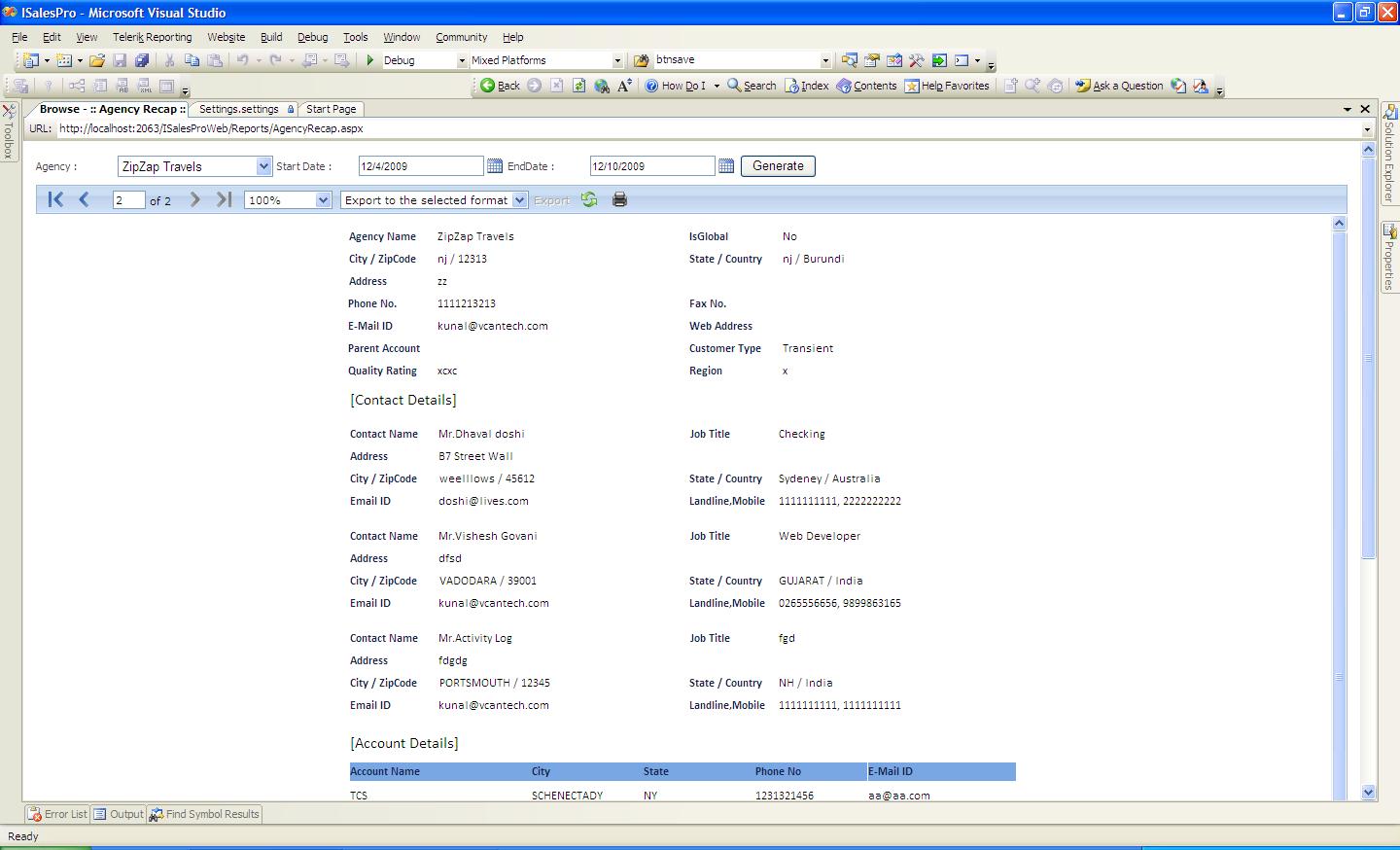
Task: Click the Generate button
Action: (778, 166)
